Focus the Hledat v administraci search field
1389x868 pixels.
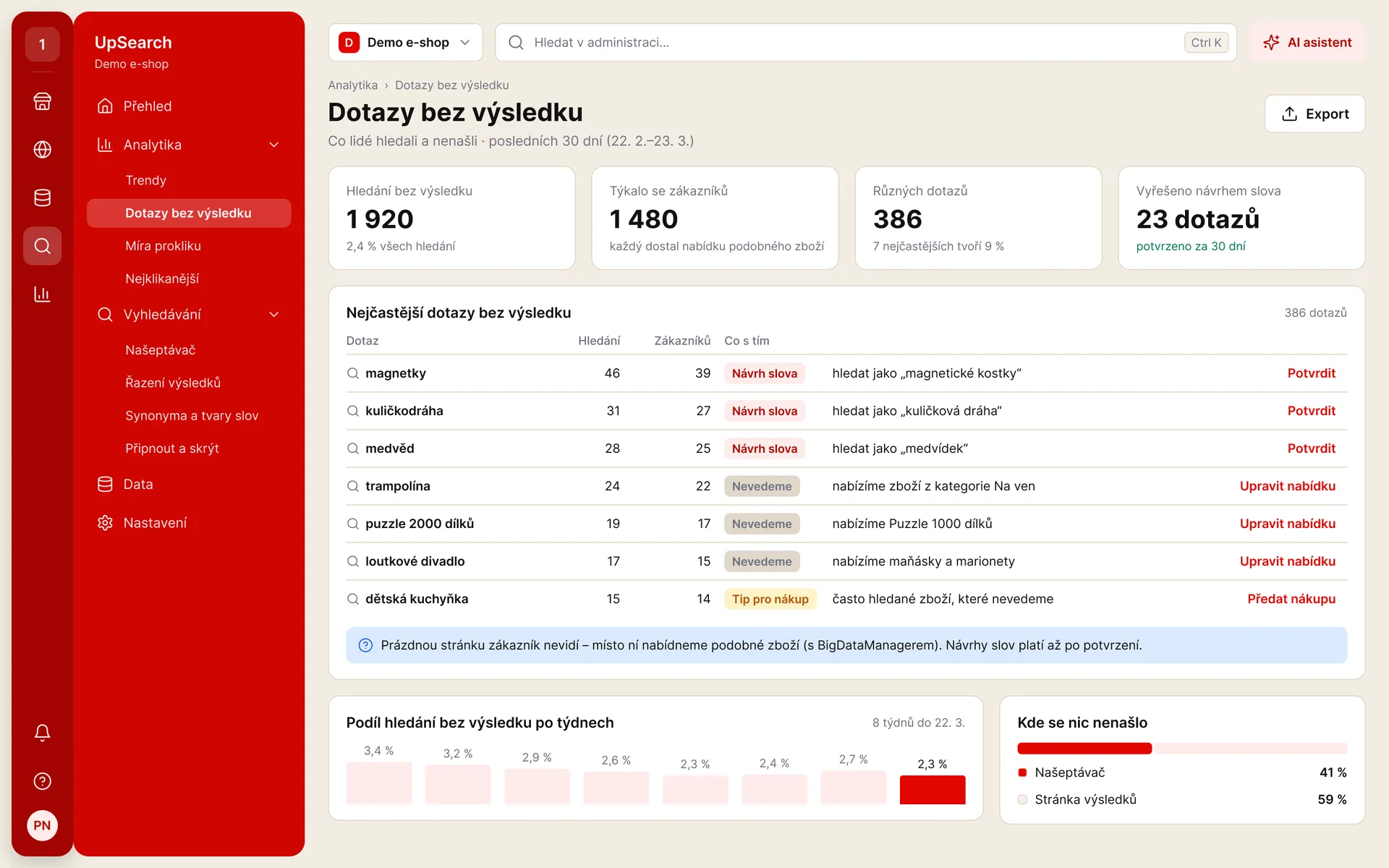(x=866, y=43)
